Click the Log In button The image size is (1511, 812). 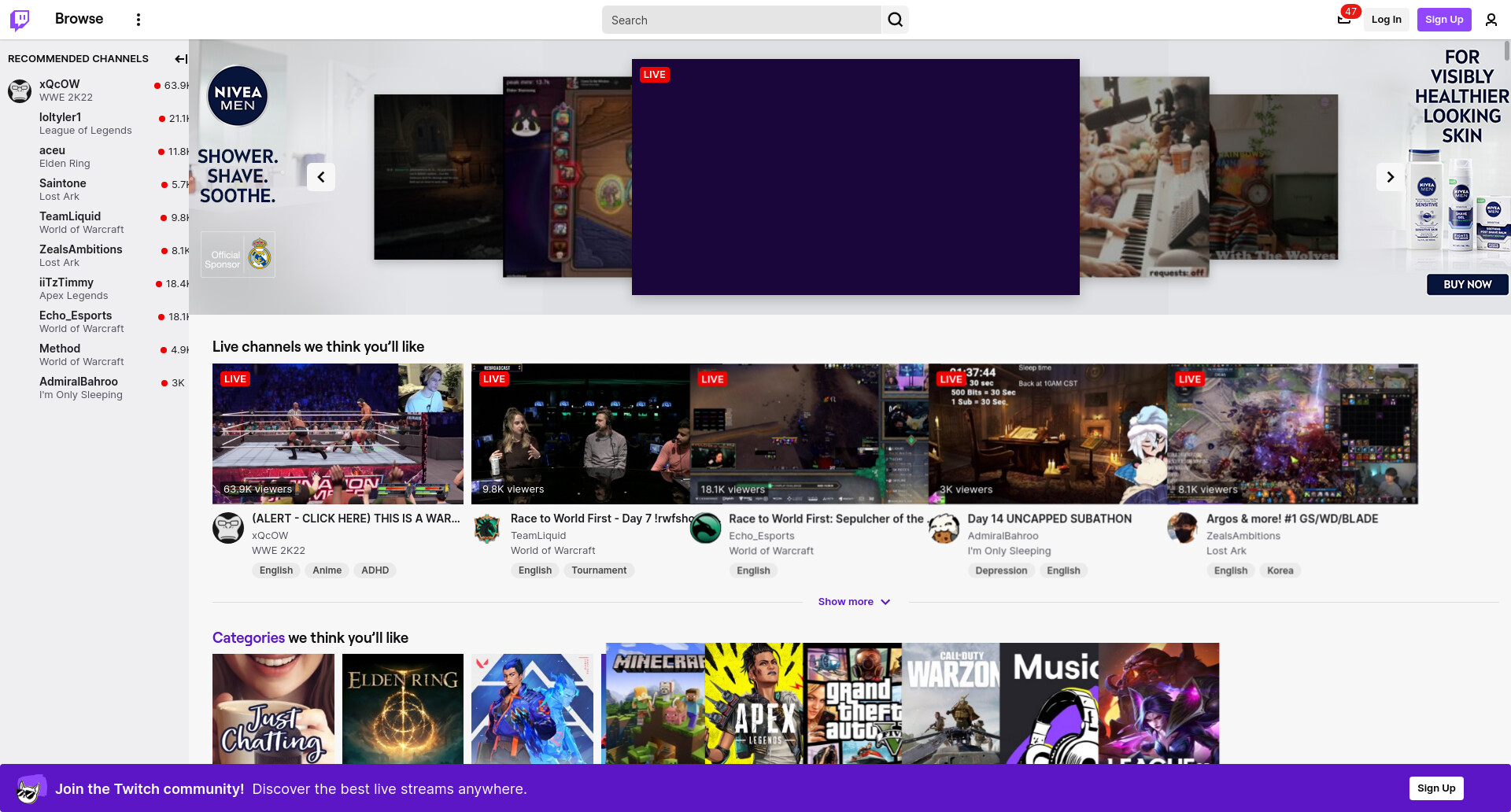(x=1386, y=20)
